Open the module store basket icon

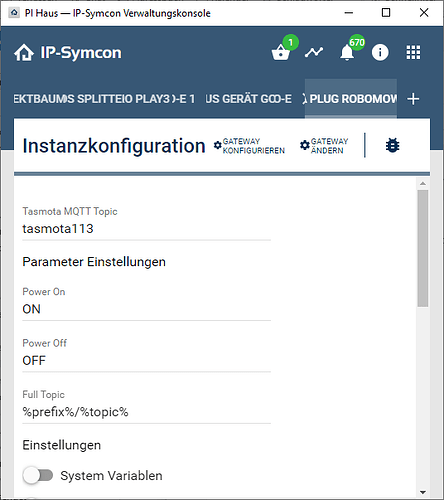[x=281, y=53]
